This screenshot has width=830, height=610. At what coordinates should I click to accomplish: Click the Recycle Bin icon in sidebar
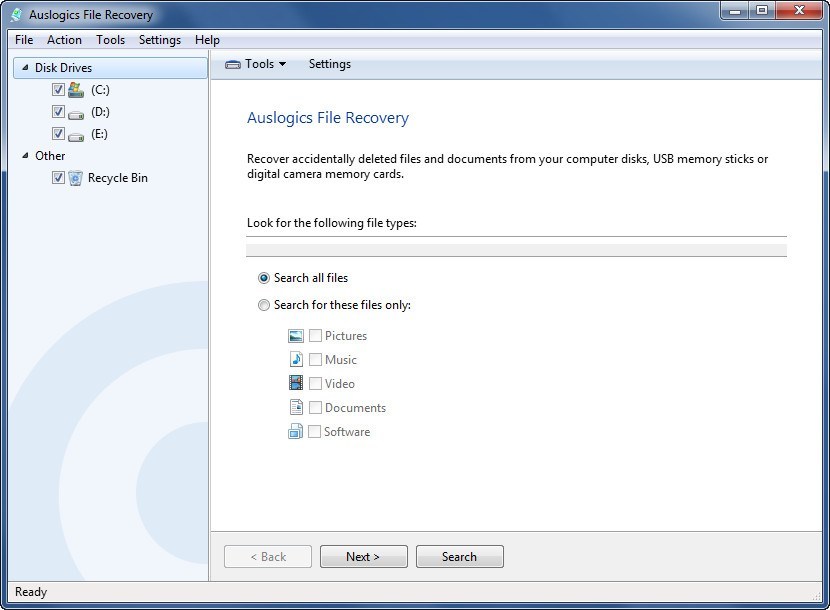tap(76, 177)
